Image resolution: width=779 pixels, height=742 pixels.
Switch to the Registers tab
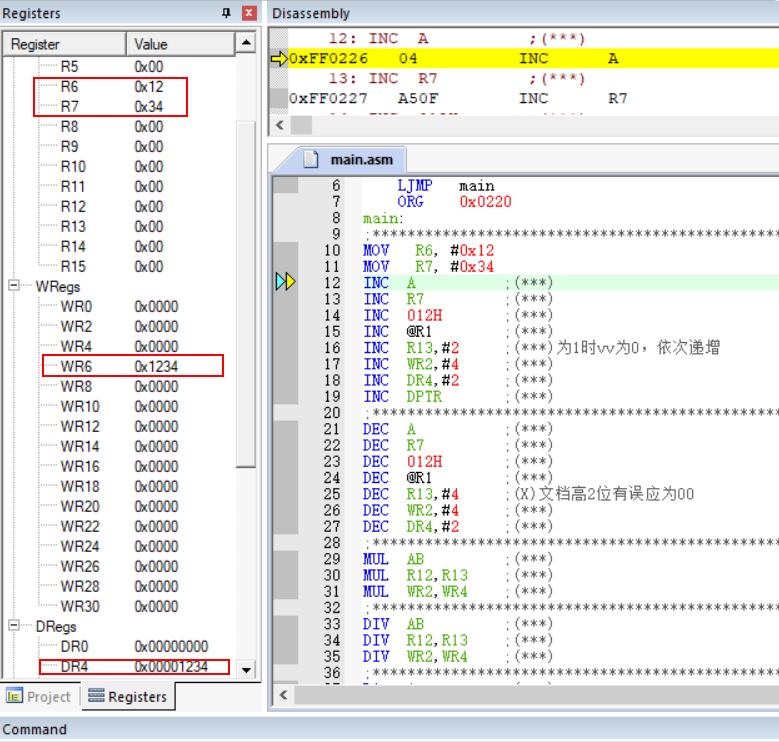click(x=128, y=696)
